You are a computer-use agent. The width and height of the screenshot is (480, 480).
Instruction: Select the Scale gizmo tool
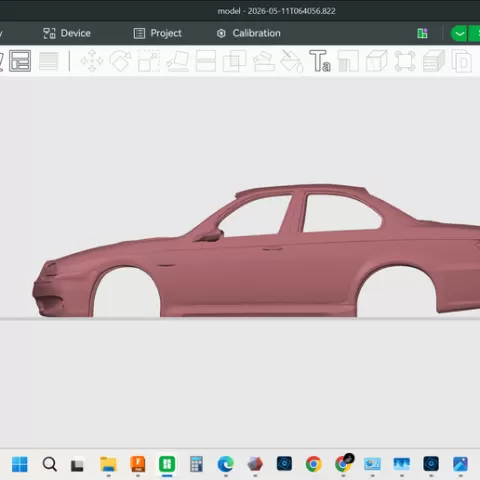click(x=149, y=61)
